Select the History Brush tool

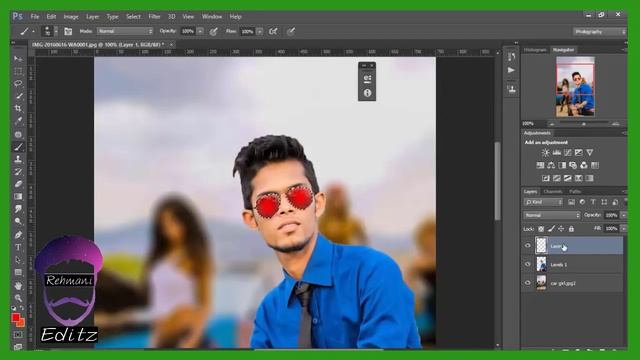point(18,172)
